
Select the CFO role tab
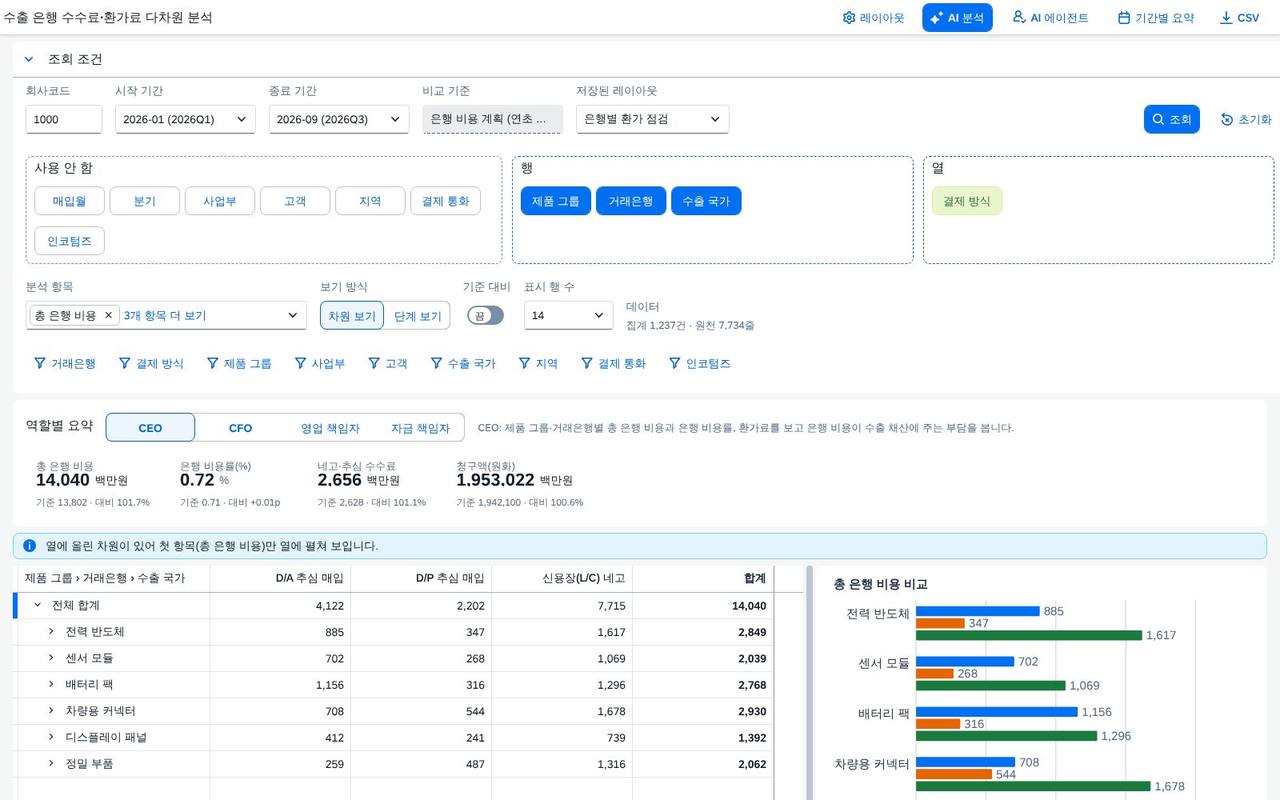coord(240,428)
